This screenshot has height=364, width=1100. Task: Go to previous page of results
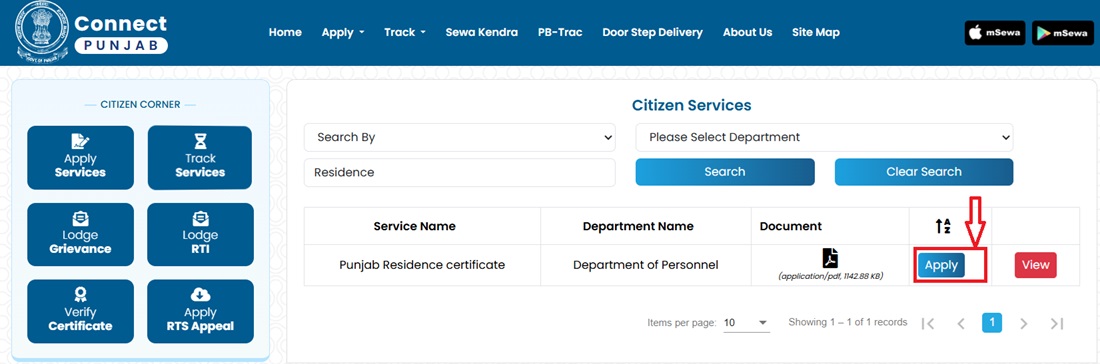click(x=961, y=323)
